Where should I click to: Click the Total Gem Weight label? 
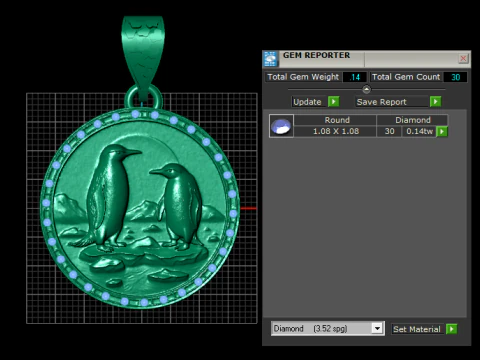[x=303, y=77]
